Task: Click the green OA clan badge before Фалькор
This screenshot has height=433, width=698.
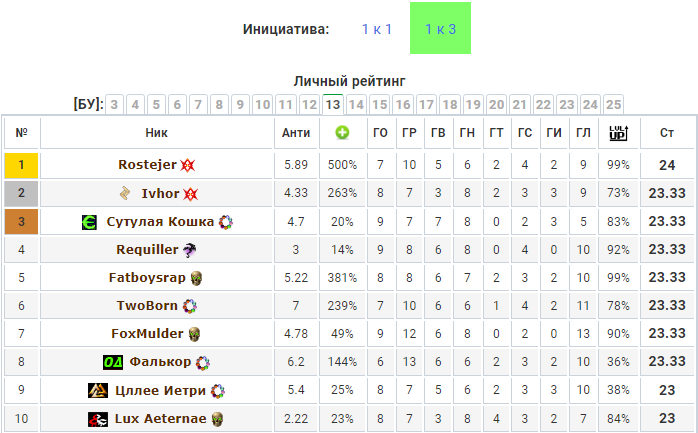Action: pyautogui.click(x=113, y=362)
